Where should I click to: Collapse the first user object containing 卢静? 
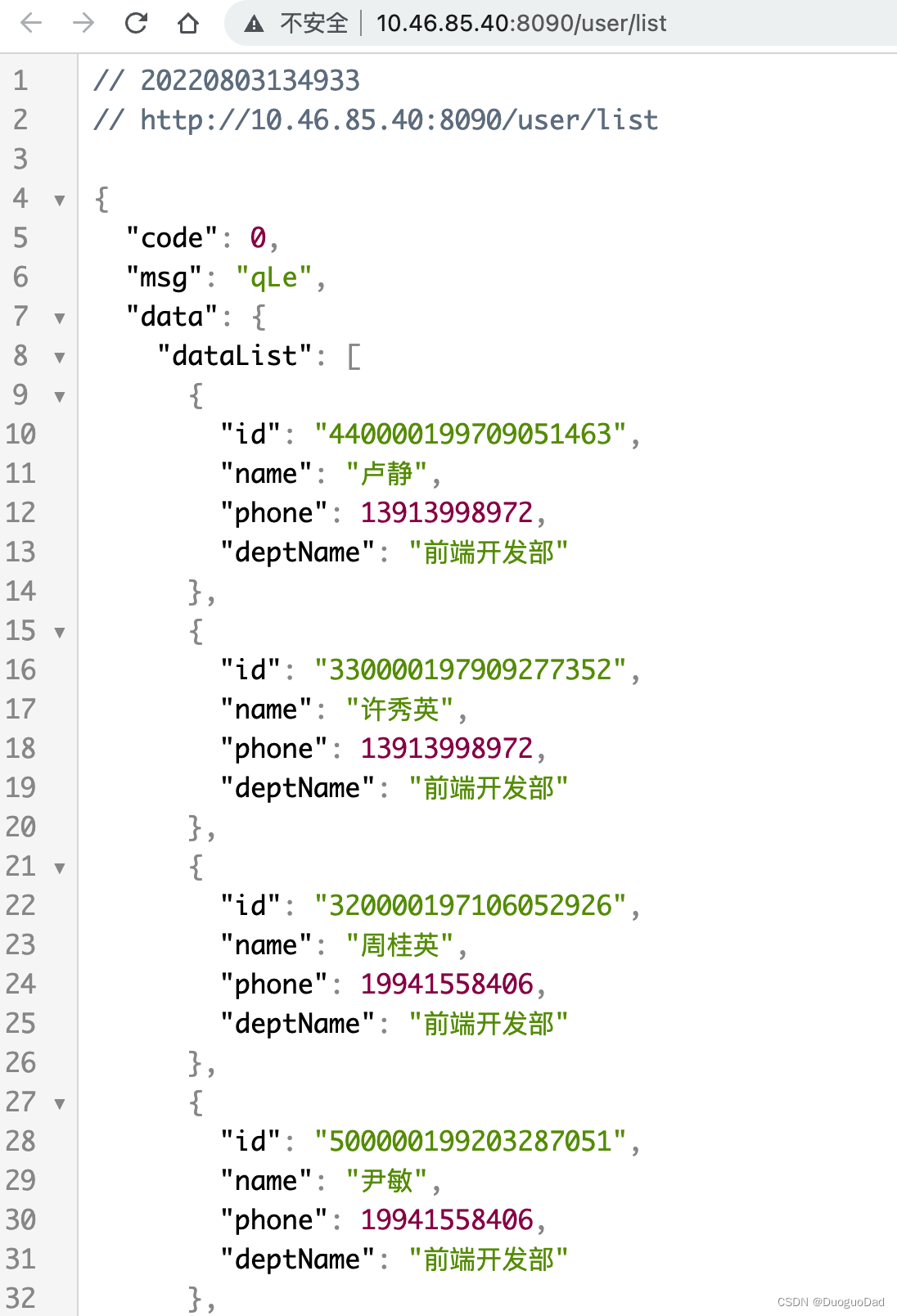(x=58, y=395)
